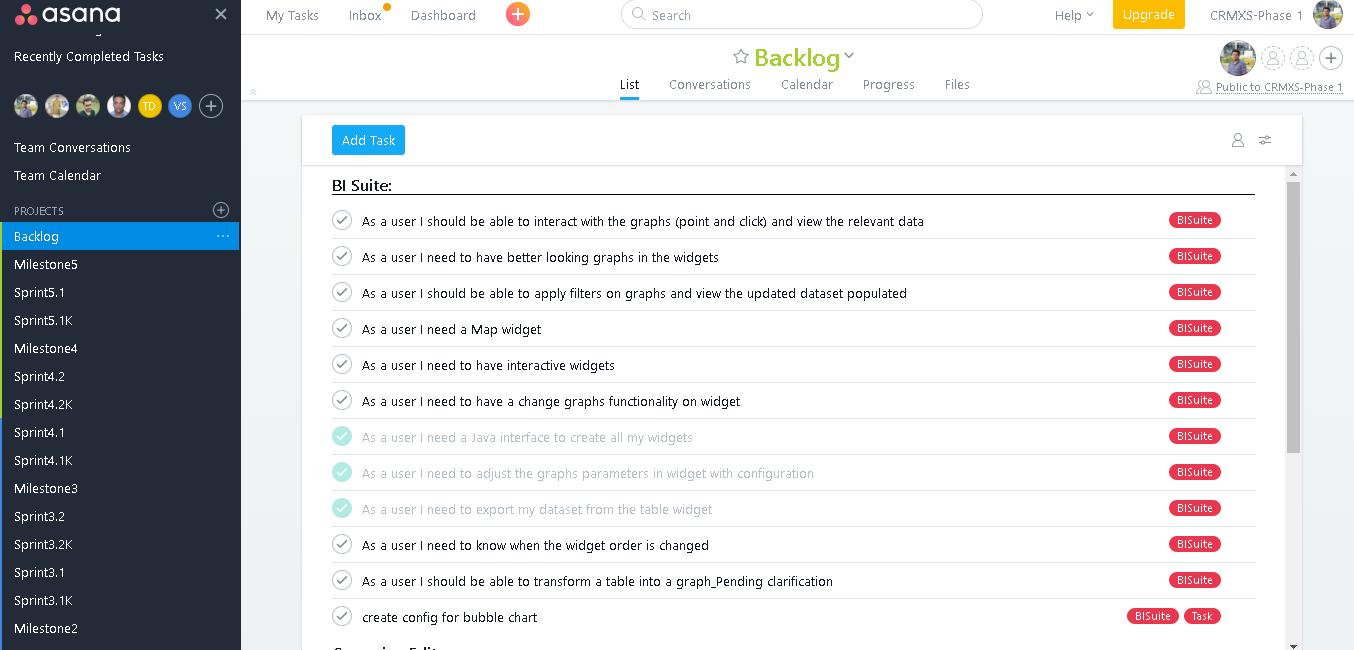1354x650 pixels.
Task: Open the orange quick-add plus icon
Action: click(x=517, y=15)
